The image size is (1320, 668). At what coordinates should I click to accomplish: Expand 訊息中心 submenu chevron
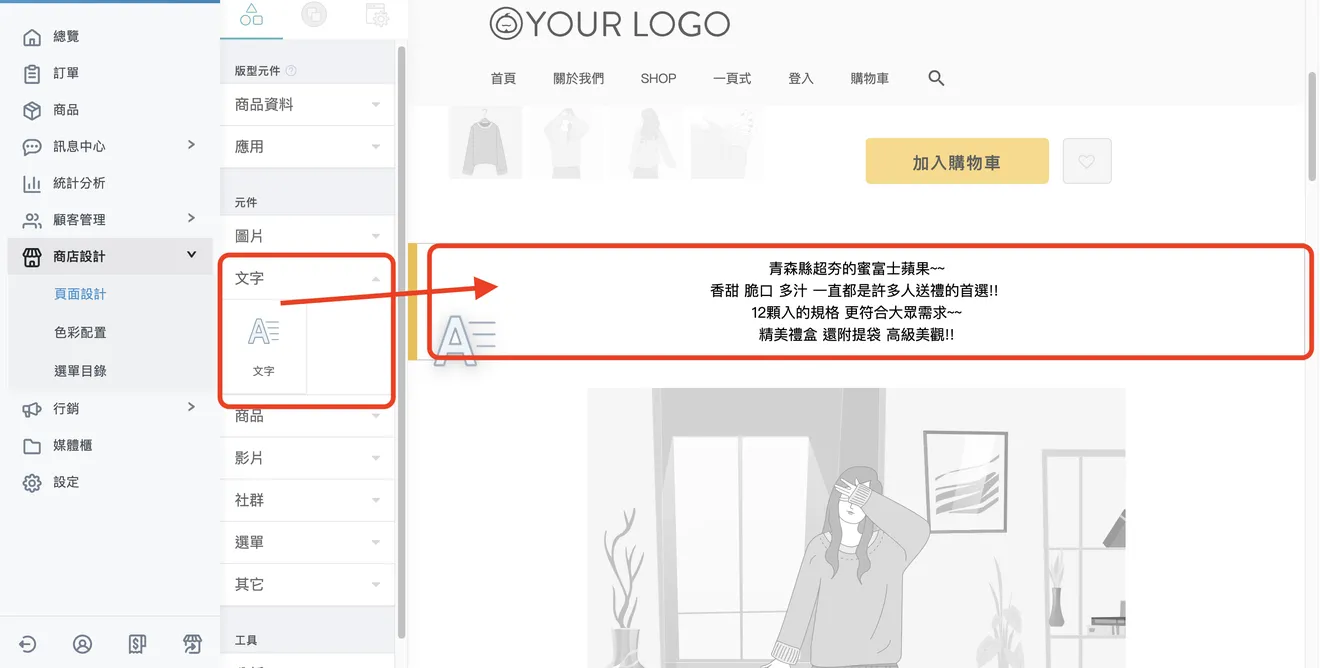(x=191, y=145)
